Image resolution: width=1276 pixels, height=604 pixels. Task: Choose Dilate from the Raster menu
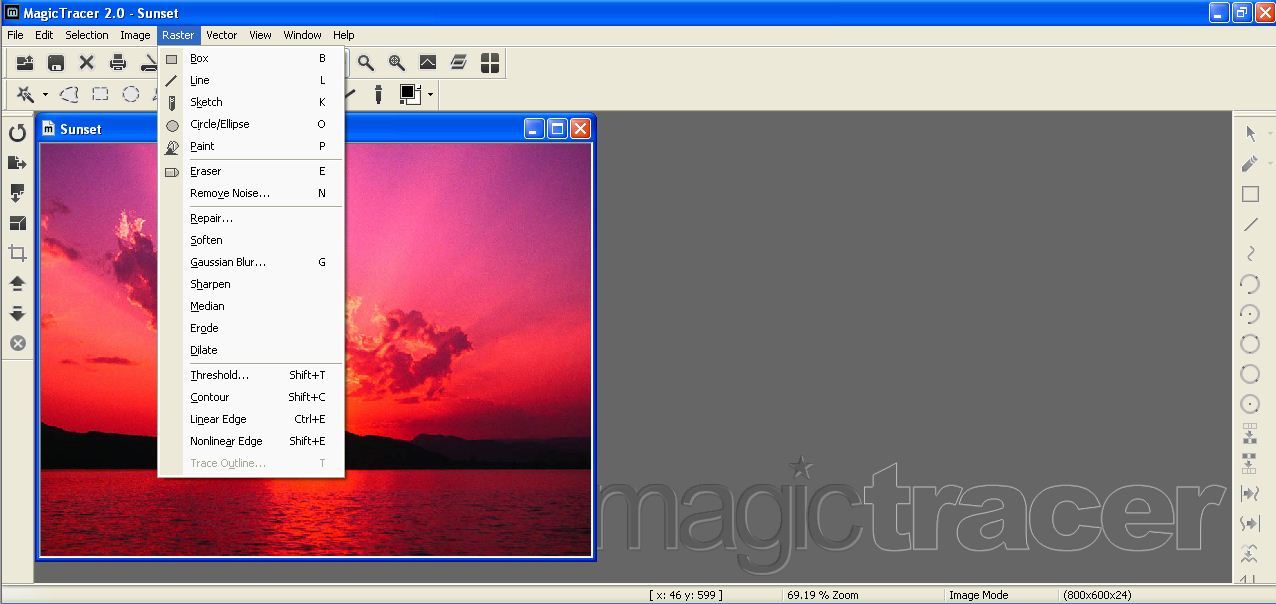tap(251, 350)
